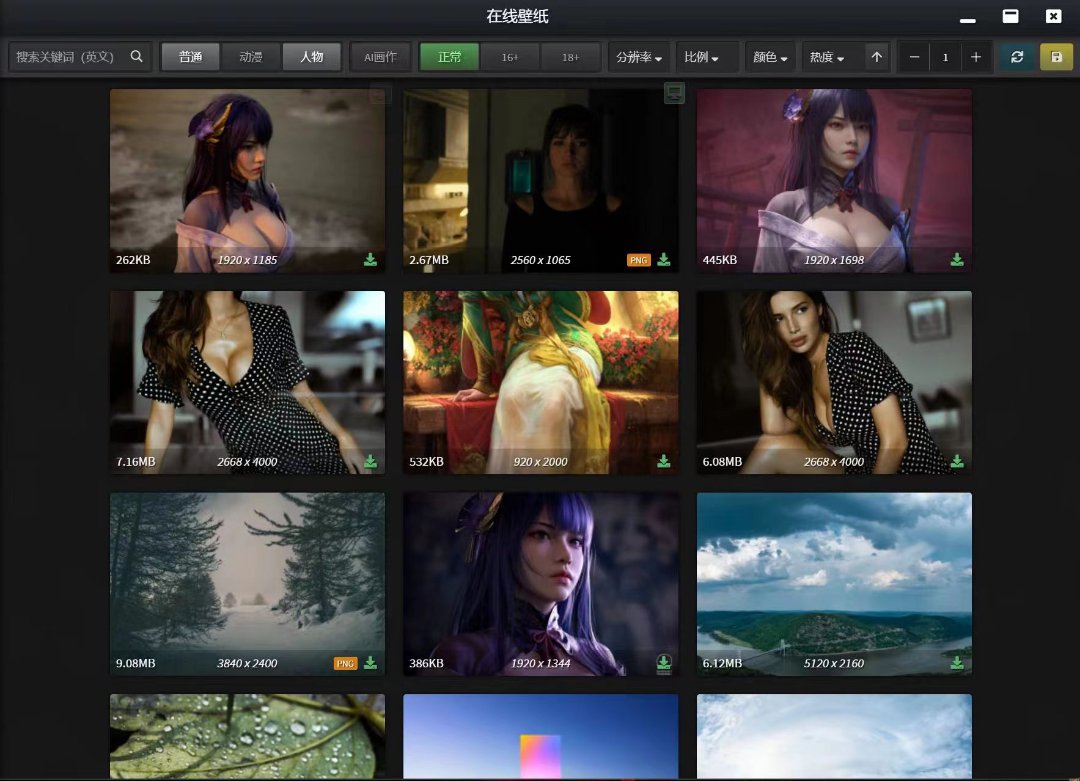
Task: Download the 3840 x 2400 snowy forest wallpaper
Action: (x=370, y=663)
